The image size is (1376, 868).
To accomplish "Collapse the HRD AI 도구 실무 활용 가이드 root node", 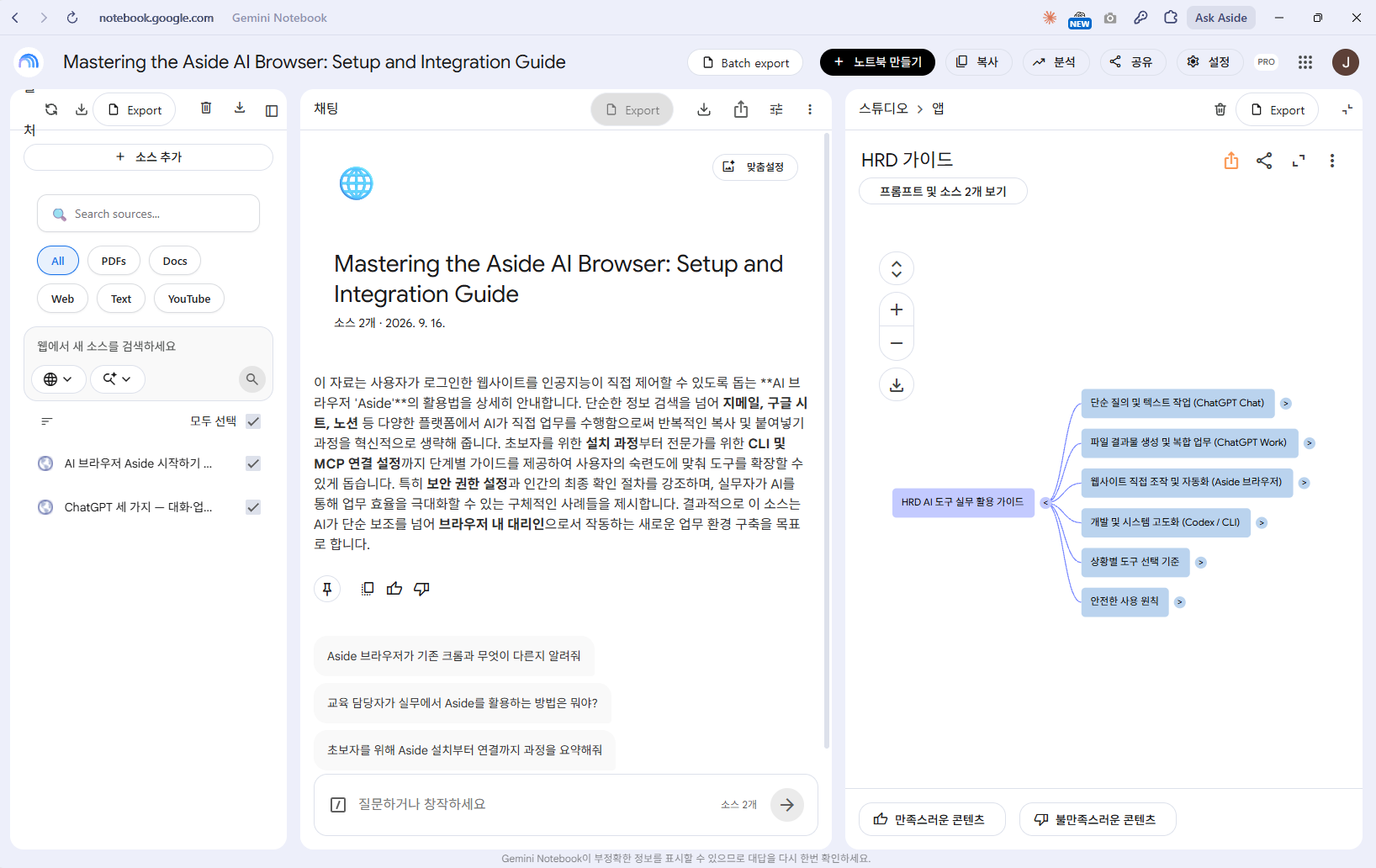I will click(1045, 503).
